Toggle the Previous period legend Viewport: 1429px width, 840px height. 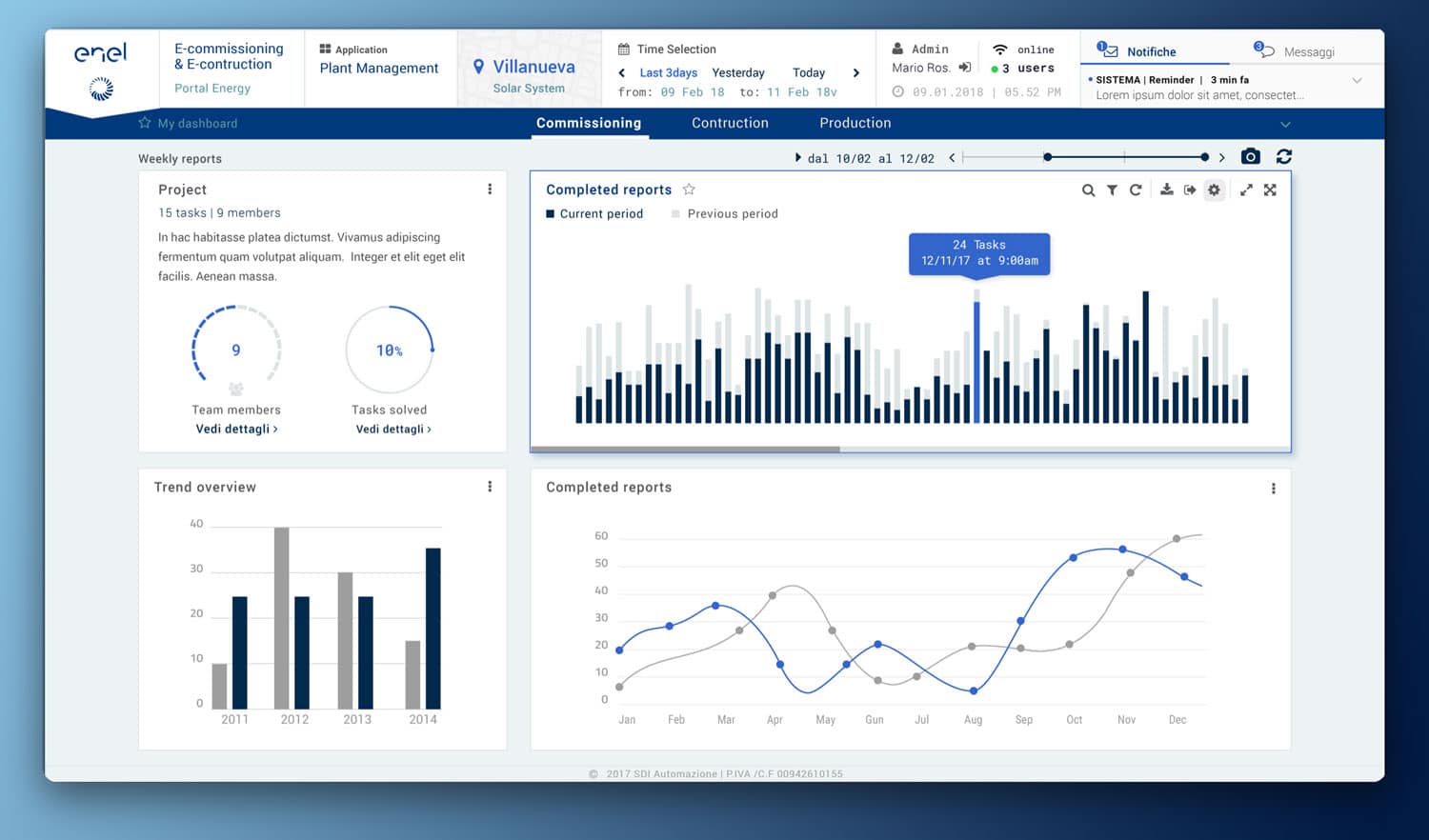tap(725, 214)
